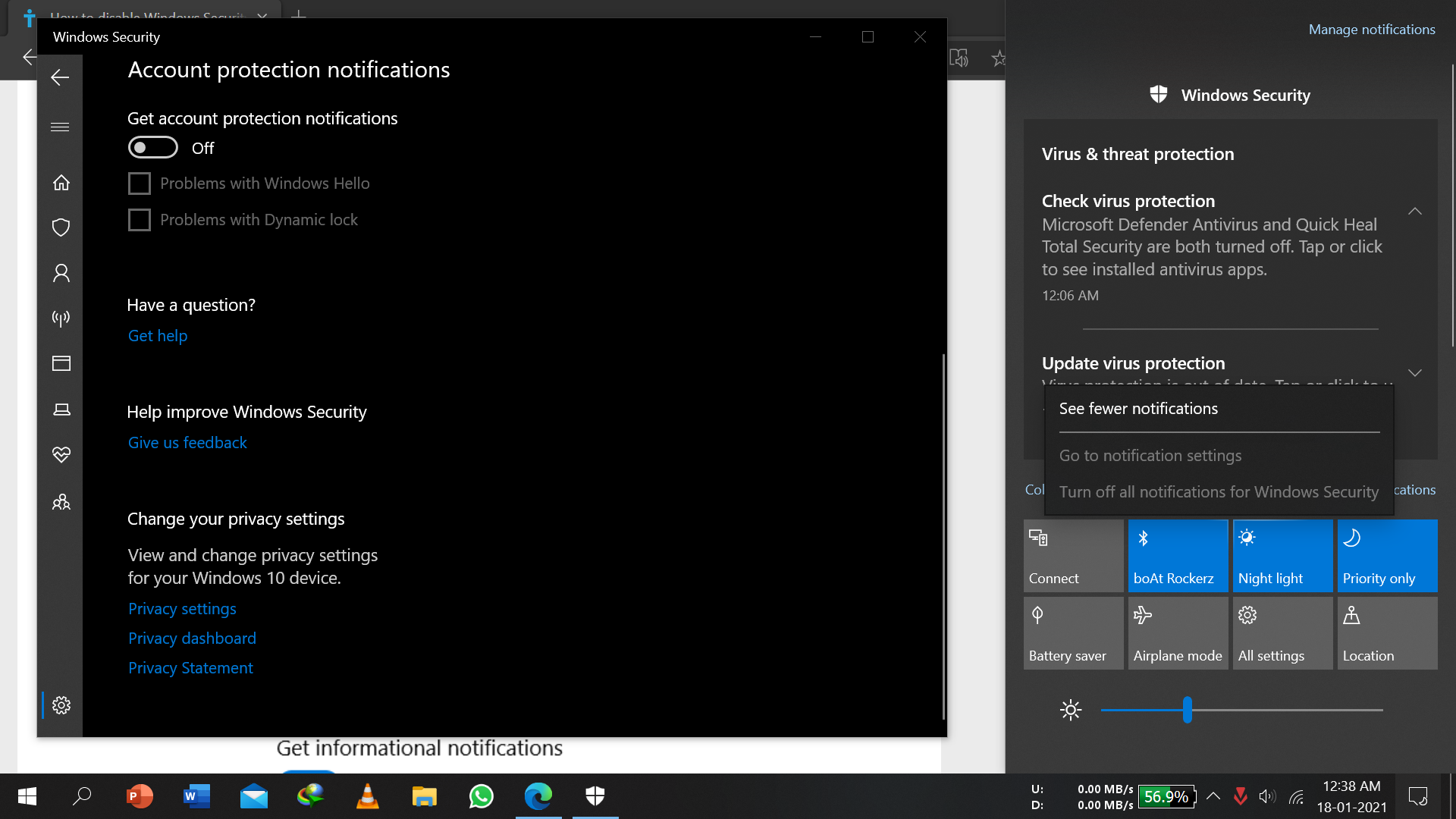
Task: Open the Privacy dashboard link
Action: 192,639
